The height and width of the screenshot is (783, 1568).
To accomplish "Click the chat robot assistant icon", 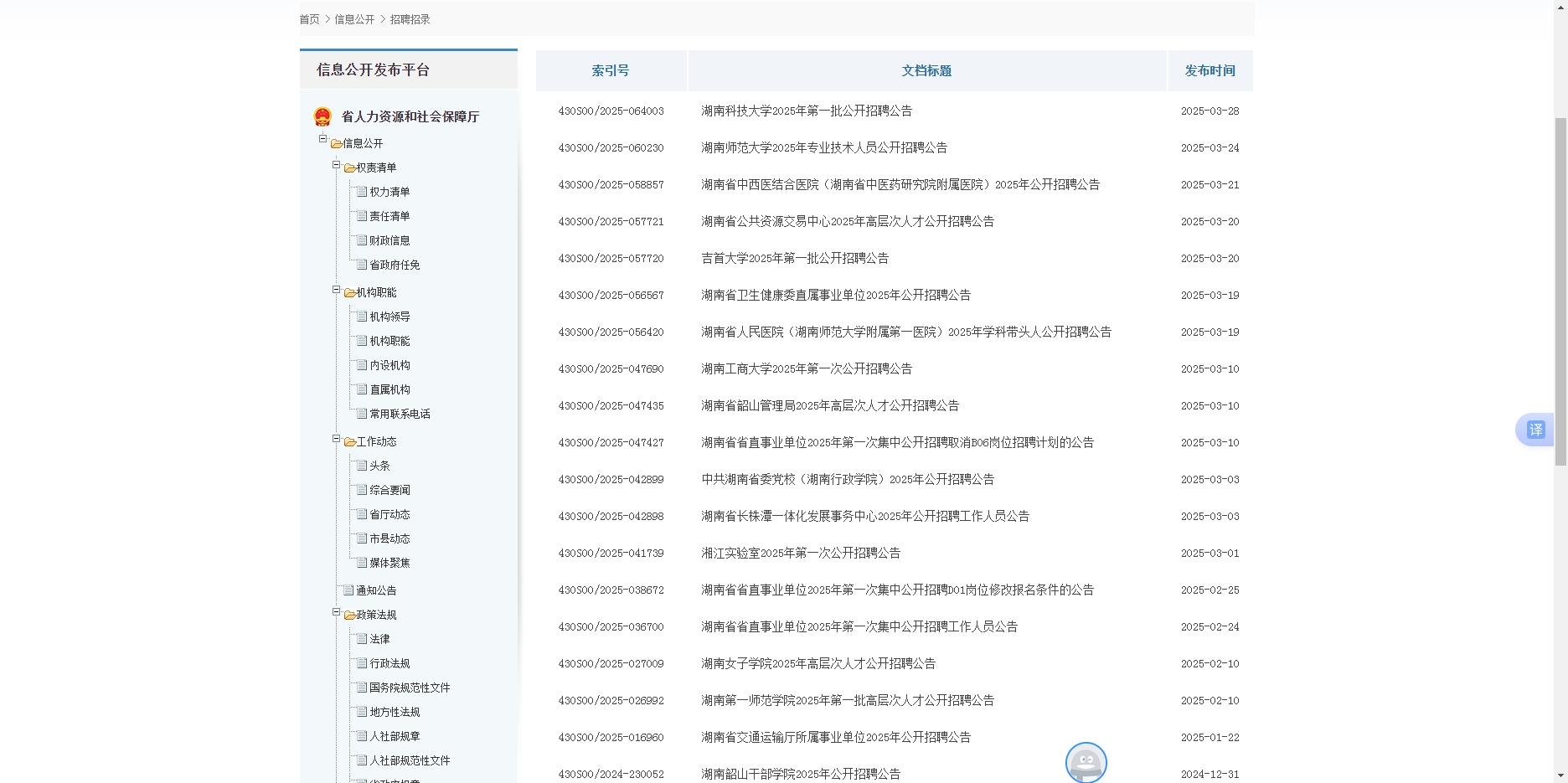I will (1086, 763).
